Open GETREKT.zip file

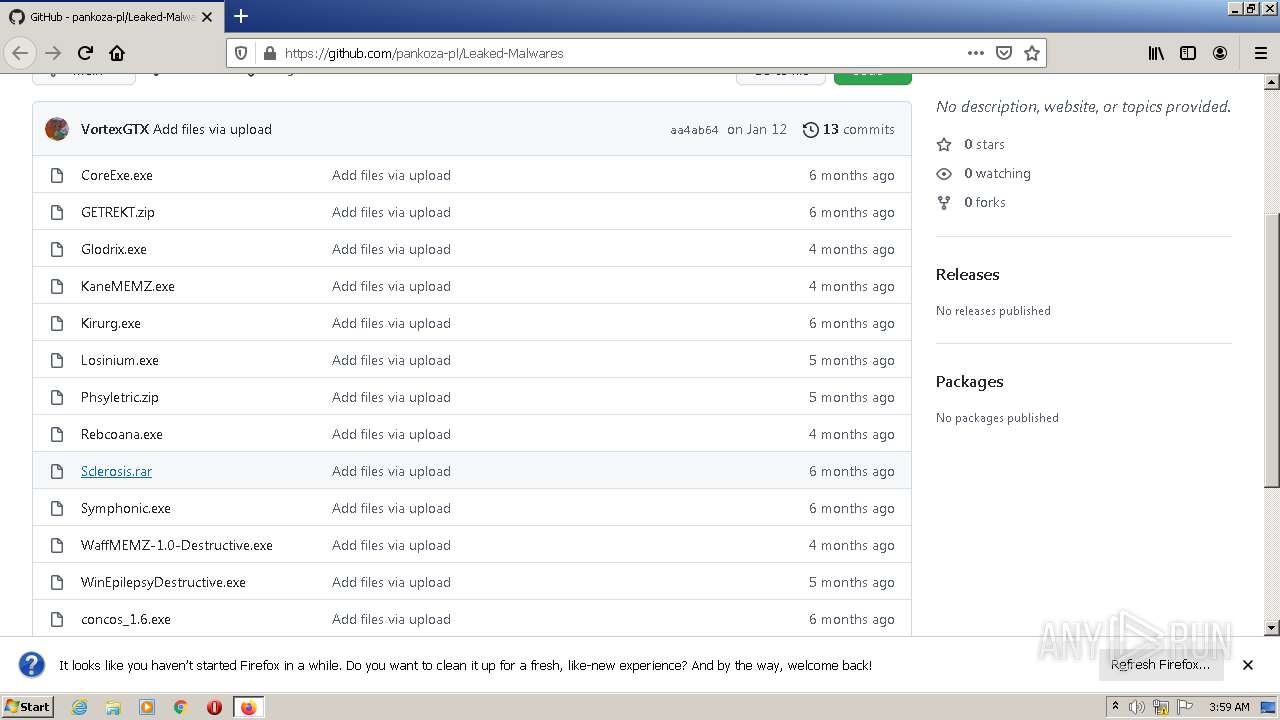click(118, 212)
